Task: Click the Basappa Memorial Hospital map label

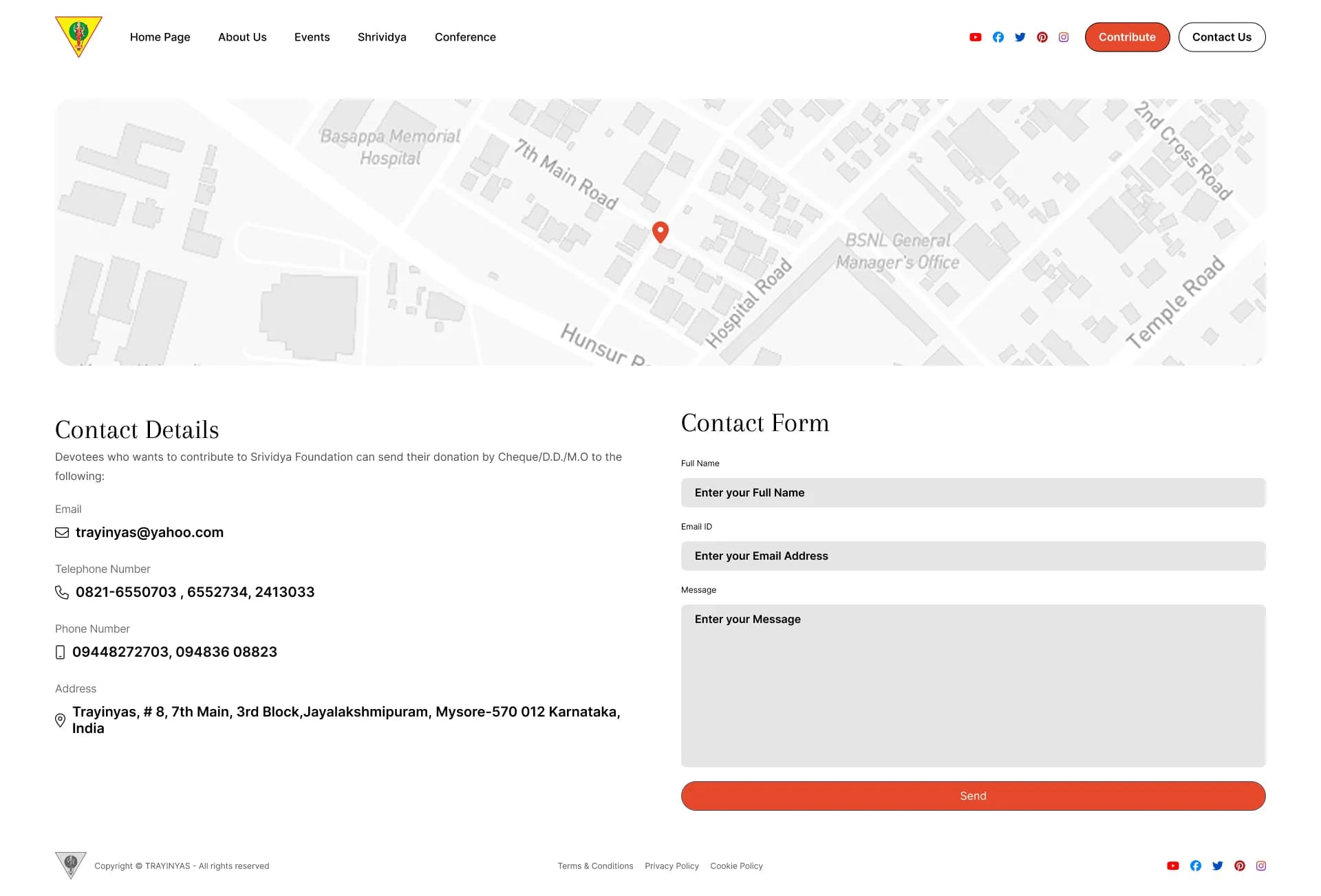Action: point(390,147)
